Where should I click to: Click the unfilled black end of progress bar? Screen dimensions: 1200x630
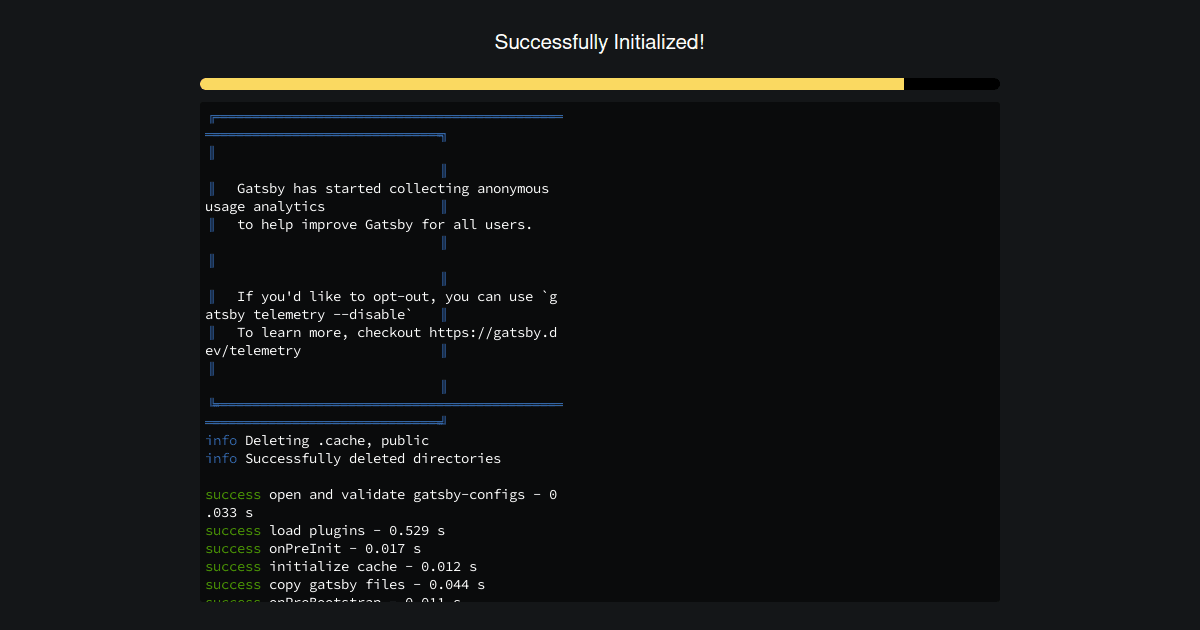click(950, 84)
